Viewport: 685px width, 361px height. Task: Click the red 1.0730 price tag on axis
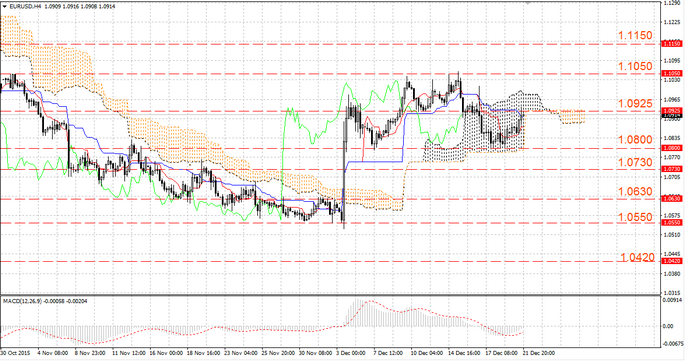click(x=672, y=169)
